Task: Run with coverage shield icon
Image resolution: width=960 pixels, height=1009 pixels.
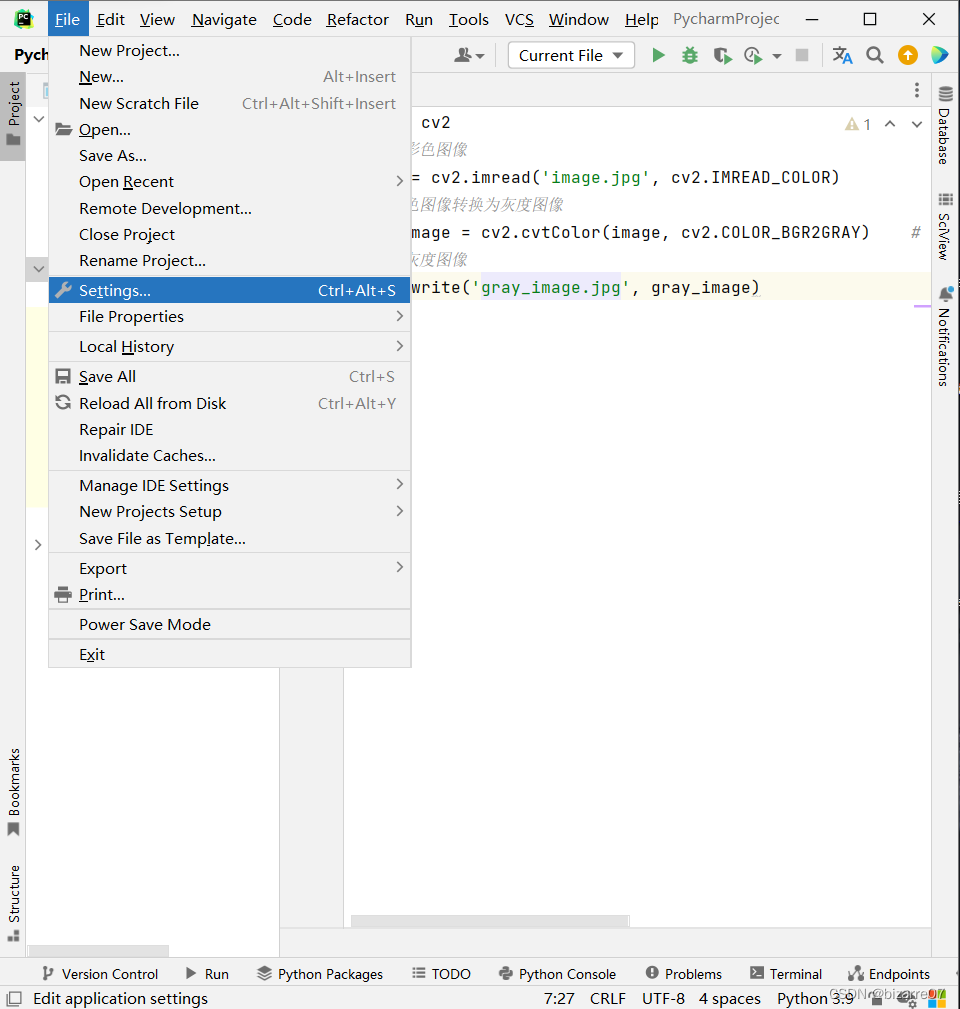Action: click(722, 56)
